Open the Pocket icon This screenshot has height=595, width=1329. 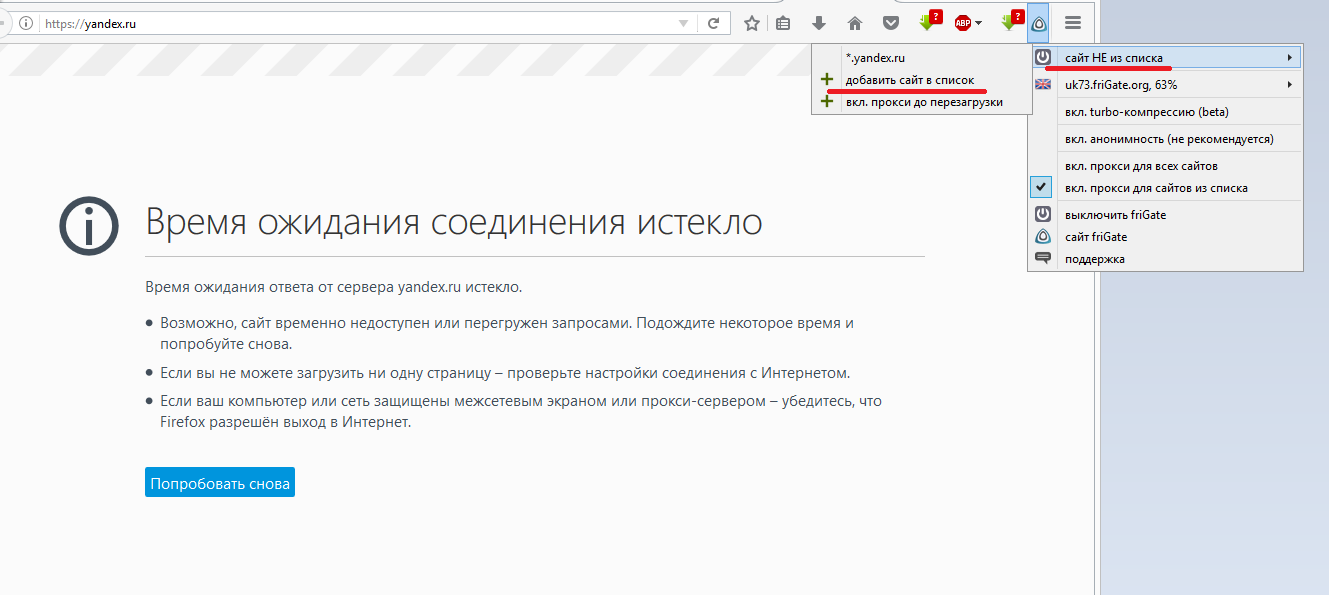click(x=890, y=23)
